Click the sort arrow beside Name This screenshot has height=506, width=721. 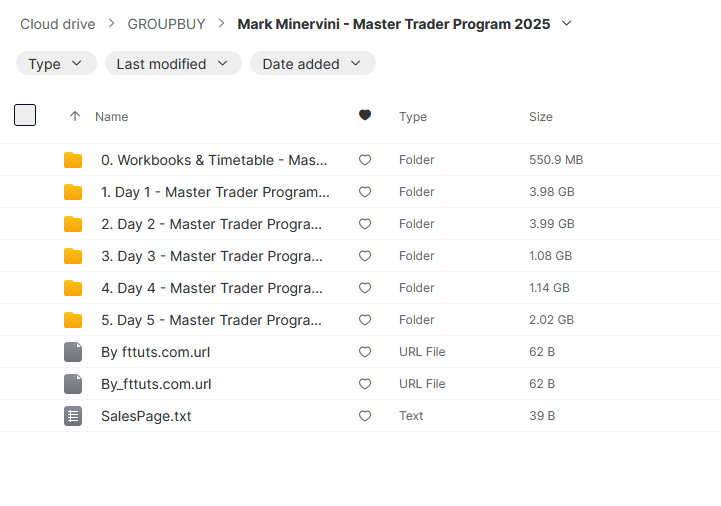coord(75,117)
